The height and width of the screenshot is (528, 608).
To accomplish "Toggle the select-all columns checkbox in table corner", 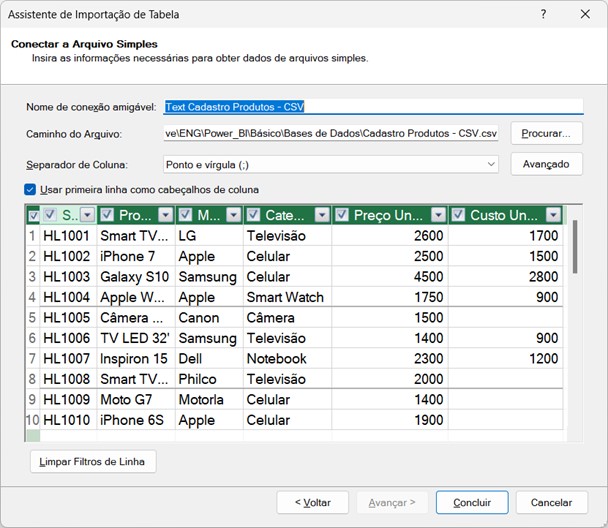I will pyautogui.click(x=34, y=216).
